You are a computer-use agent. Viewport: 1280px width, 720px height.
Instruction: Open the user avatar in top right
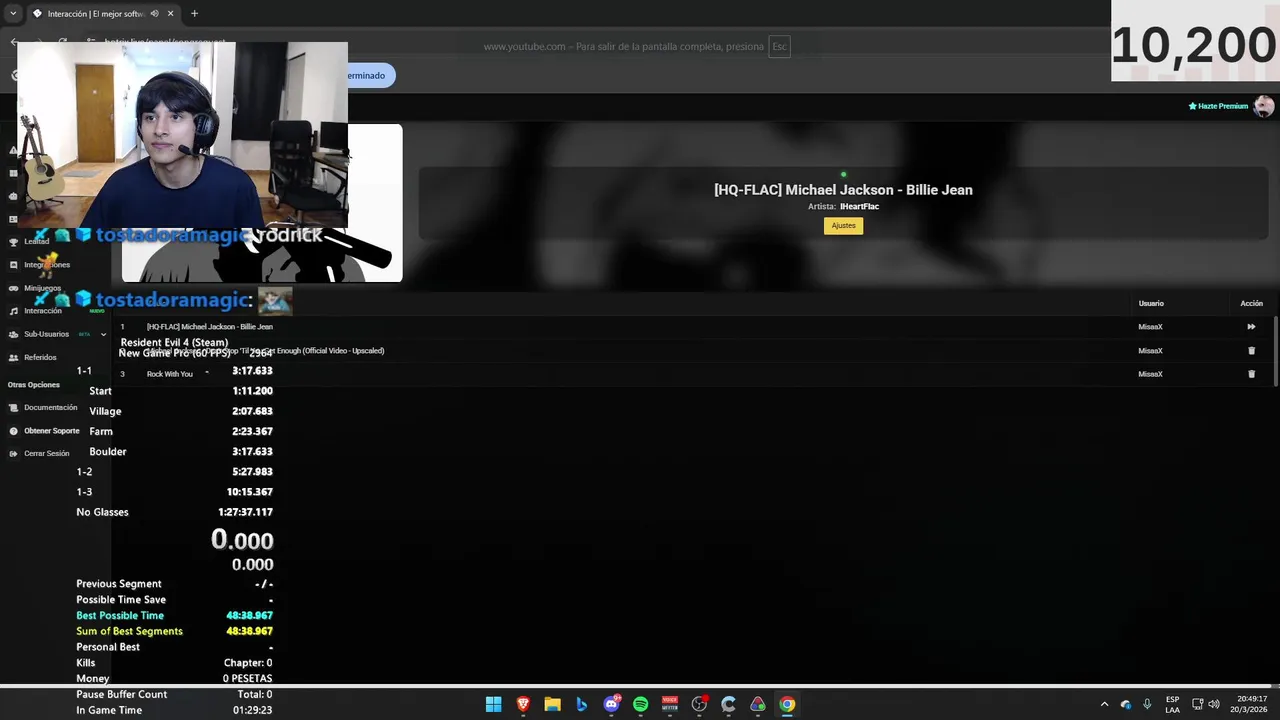pos(1264,106)
